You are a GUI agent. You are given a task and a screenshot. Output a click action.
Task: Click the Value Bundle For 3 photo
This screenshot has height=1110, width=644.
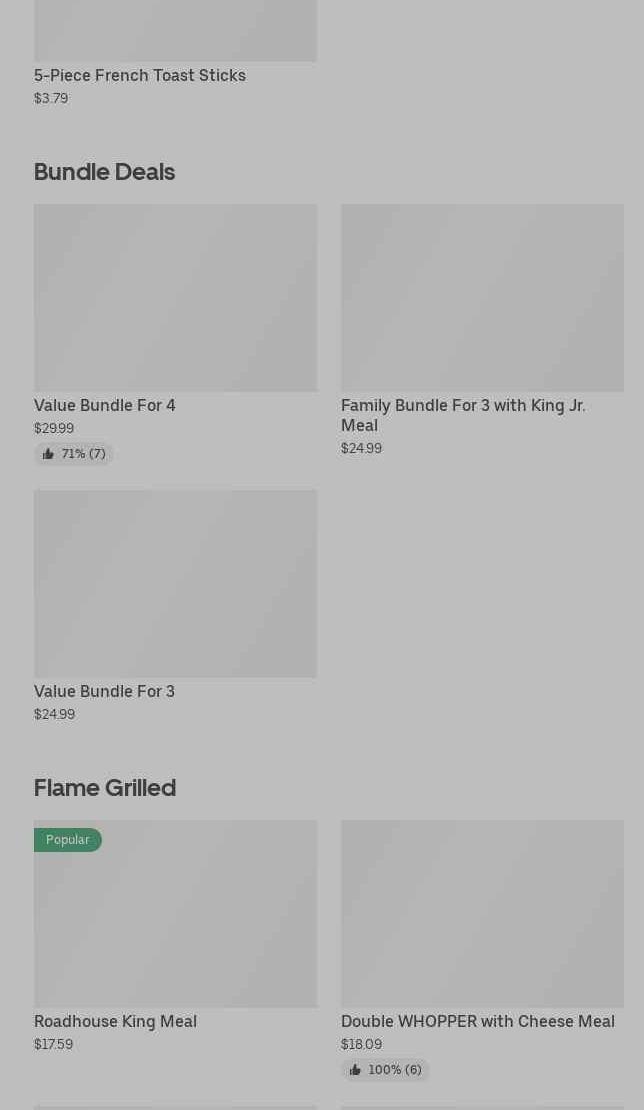tap(175, 583)
